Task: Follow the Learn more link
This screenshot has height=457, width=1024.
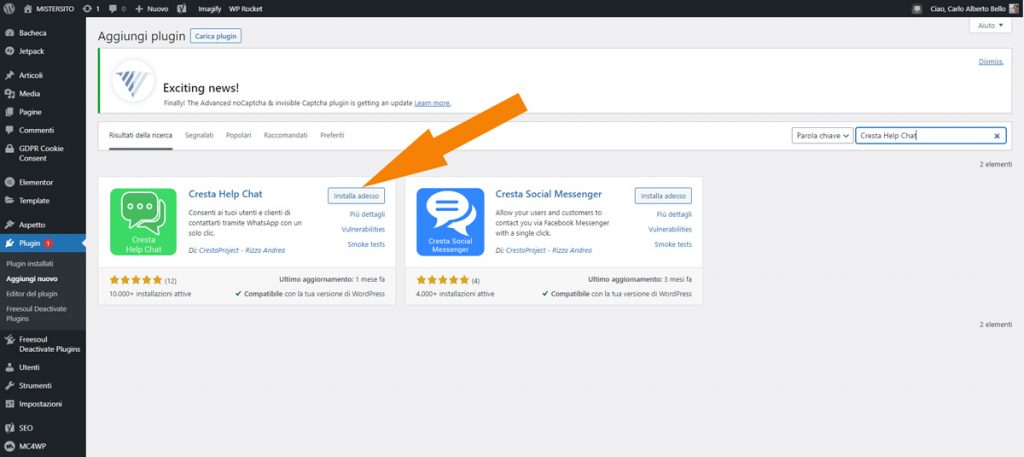Action: tap(432, 103)
